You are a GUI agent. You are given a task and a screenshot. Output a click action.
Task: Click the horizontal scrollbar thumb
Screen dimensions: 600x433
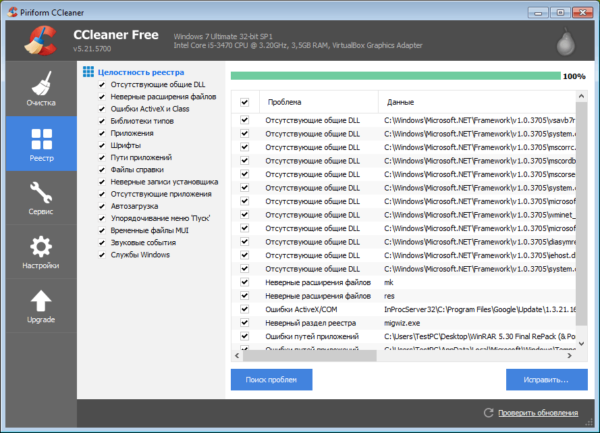click(310, 356)
